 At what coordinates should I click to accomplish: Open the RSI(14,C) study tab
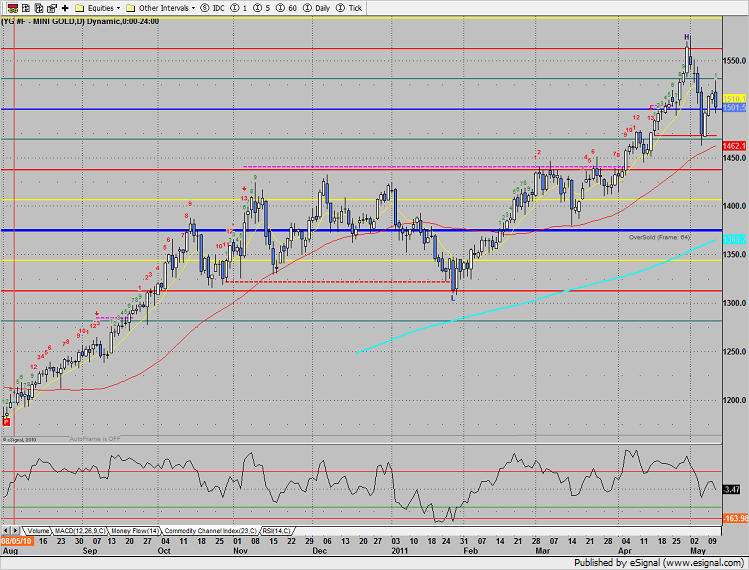tap(276, 530)
